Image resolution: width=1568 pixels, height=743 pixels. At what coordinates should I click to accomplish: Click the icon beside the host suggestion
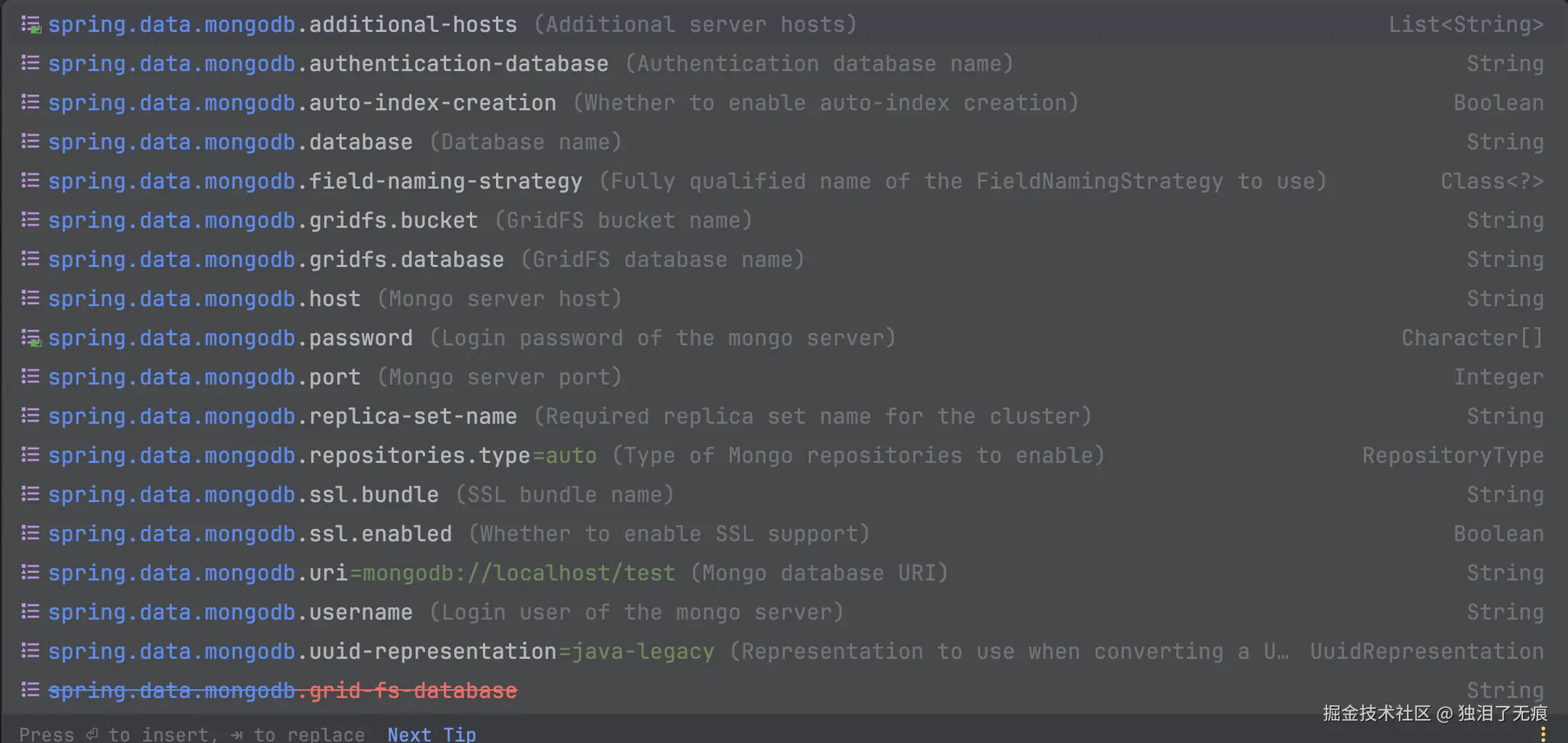coord(30,299)
